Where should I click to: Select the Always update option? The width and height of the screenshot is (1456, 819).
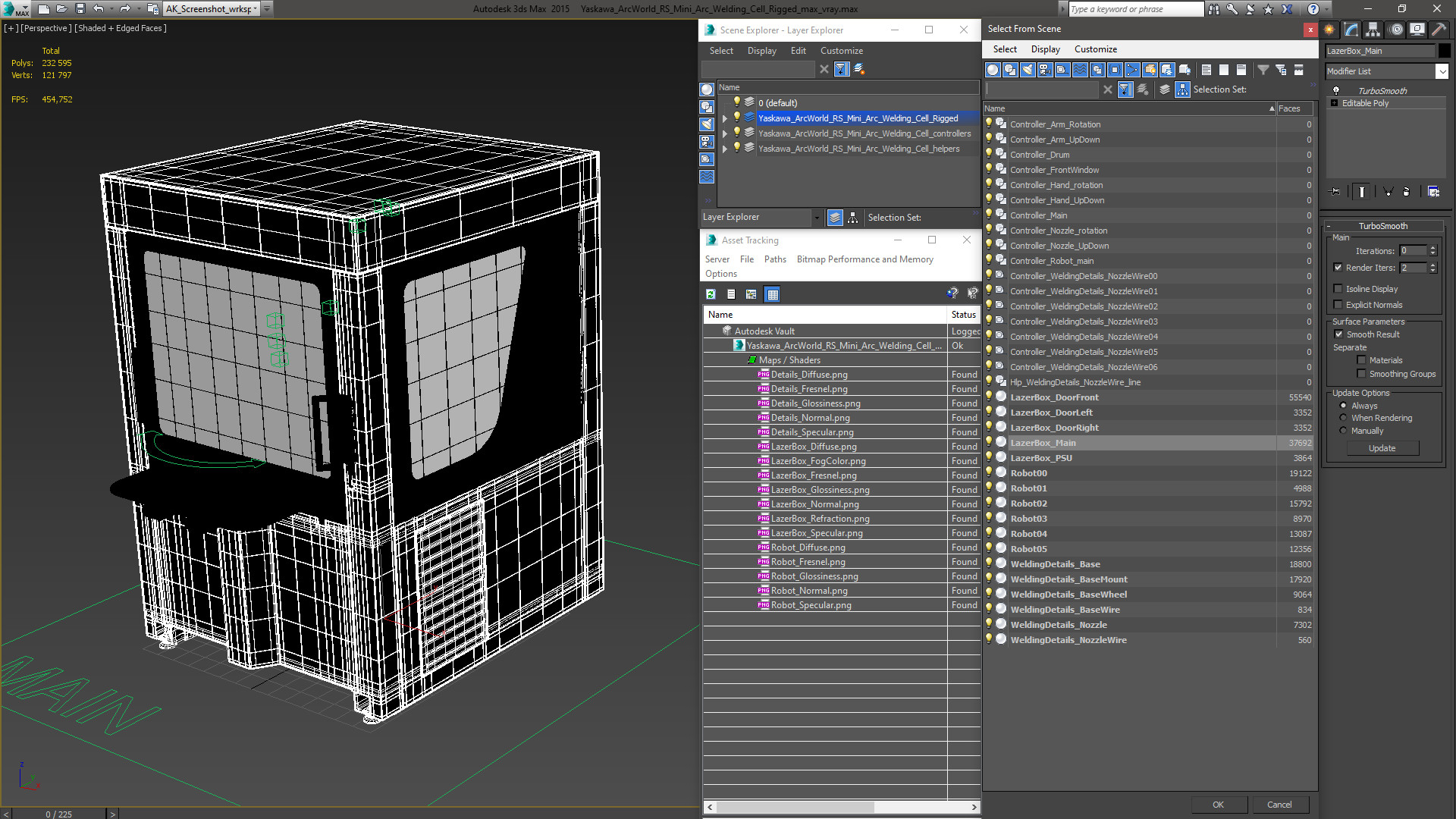1343,406
